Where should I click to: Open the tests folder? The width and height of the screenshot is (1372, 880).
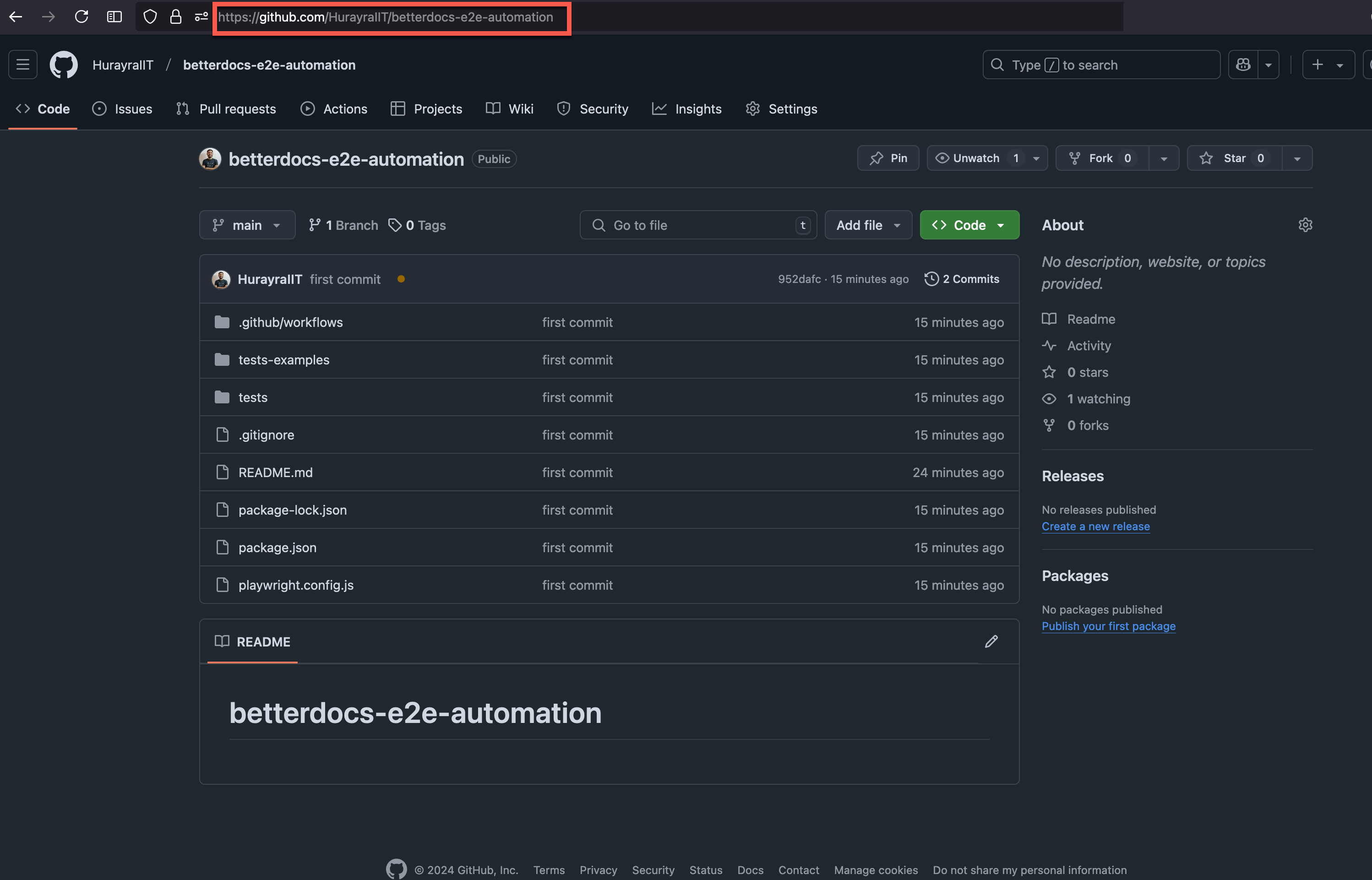pos(253,397)
